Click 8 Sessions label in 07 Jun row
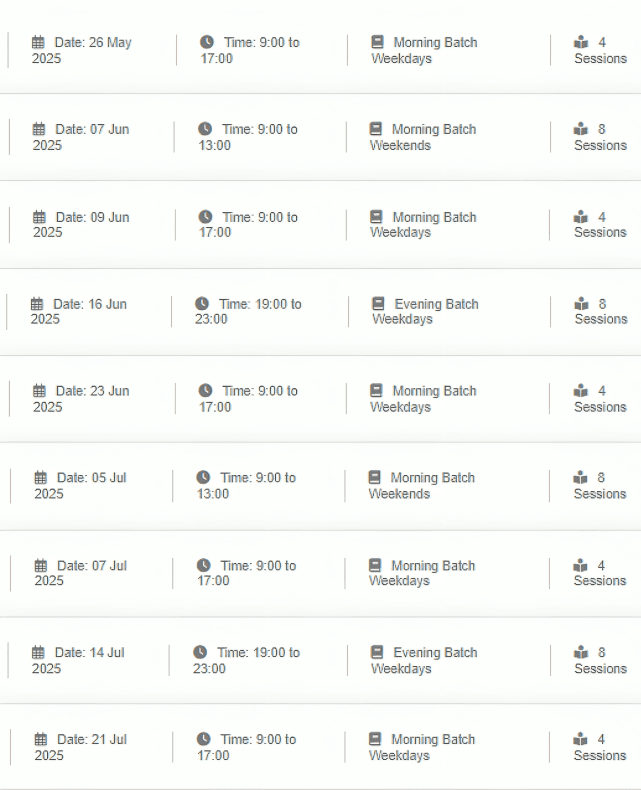This screenshot has height=790, width=641. pyautogui.click(x=600, y=137)
